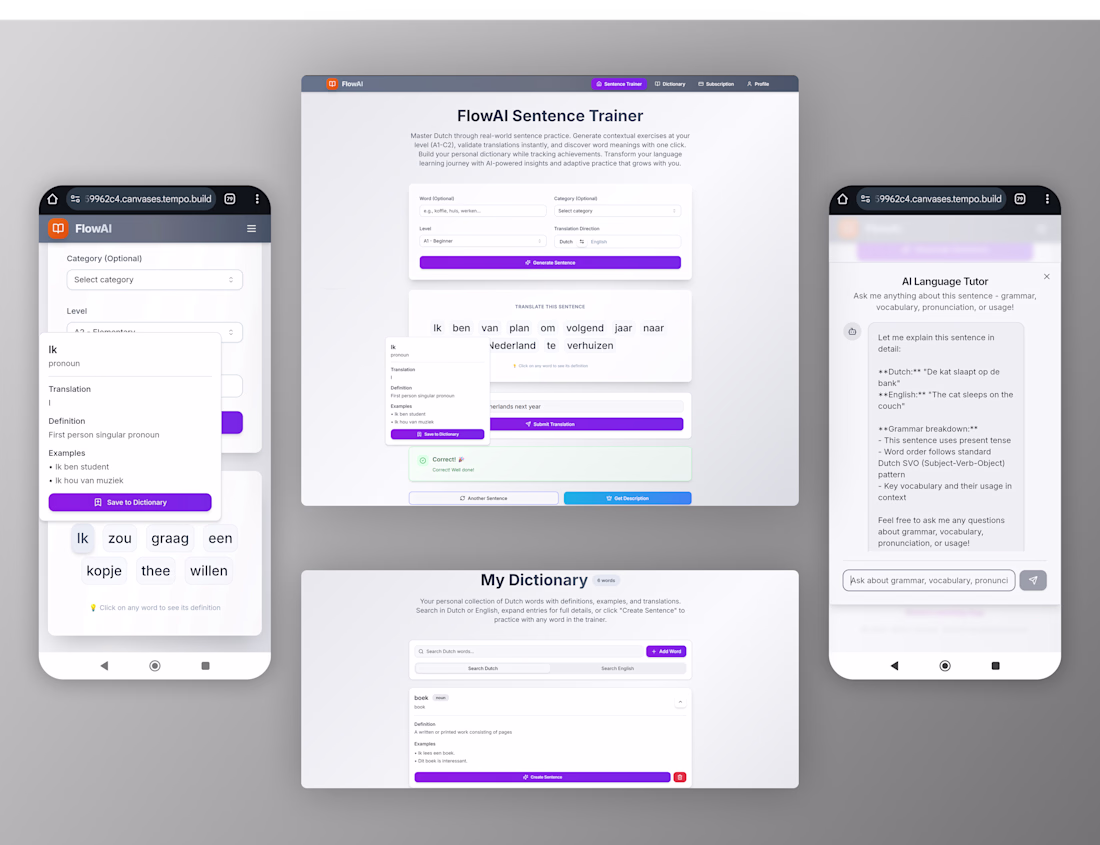Tap browser home icon on right phone
Image resolution: width=1100 pixels, height=845 pixels.
pyautogui.click(x=843, y=199)
